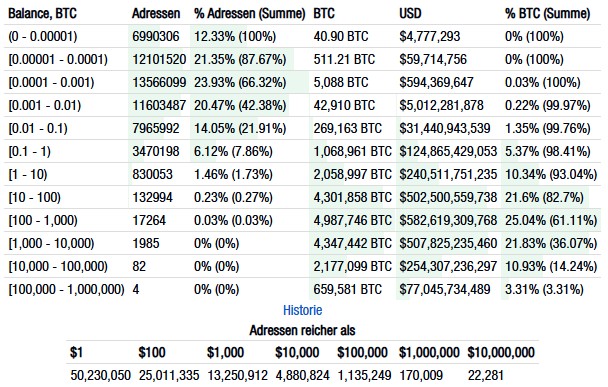Select the [100,000 - 1,000,000) row label
This screenshot has height=387, width=608.
(x=66, y=289)
